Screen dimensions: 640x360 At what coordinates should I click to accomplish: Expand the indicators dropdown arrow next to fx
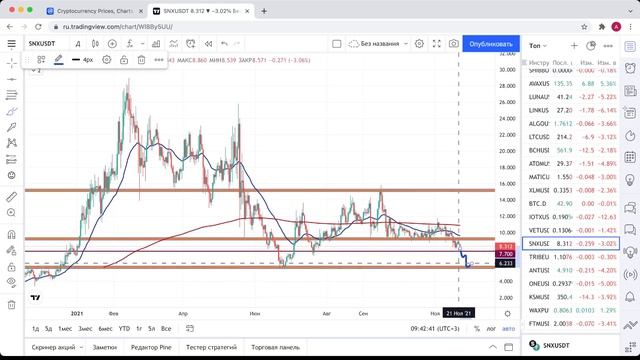pos(142,44)
